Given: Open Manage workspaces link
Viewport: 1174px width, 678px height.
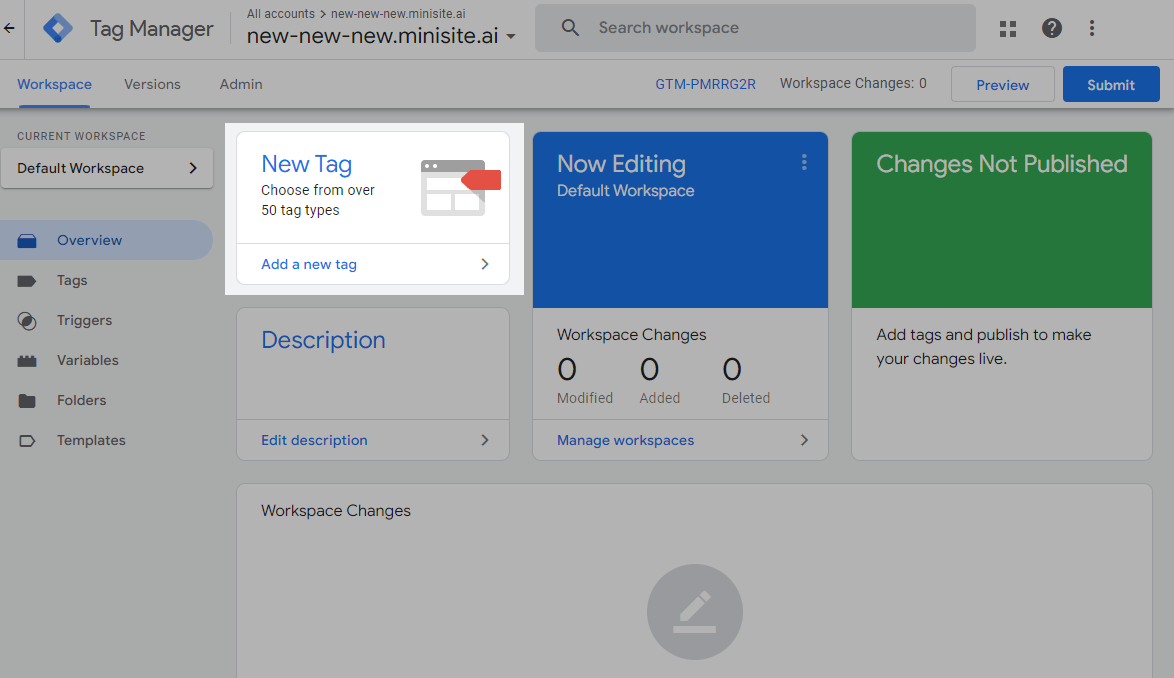Looking at the screenshot, I should pyautogui.click(x=625, y=440).
